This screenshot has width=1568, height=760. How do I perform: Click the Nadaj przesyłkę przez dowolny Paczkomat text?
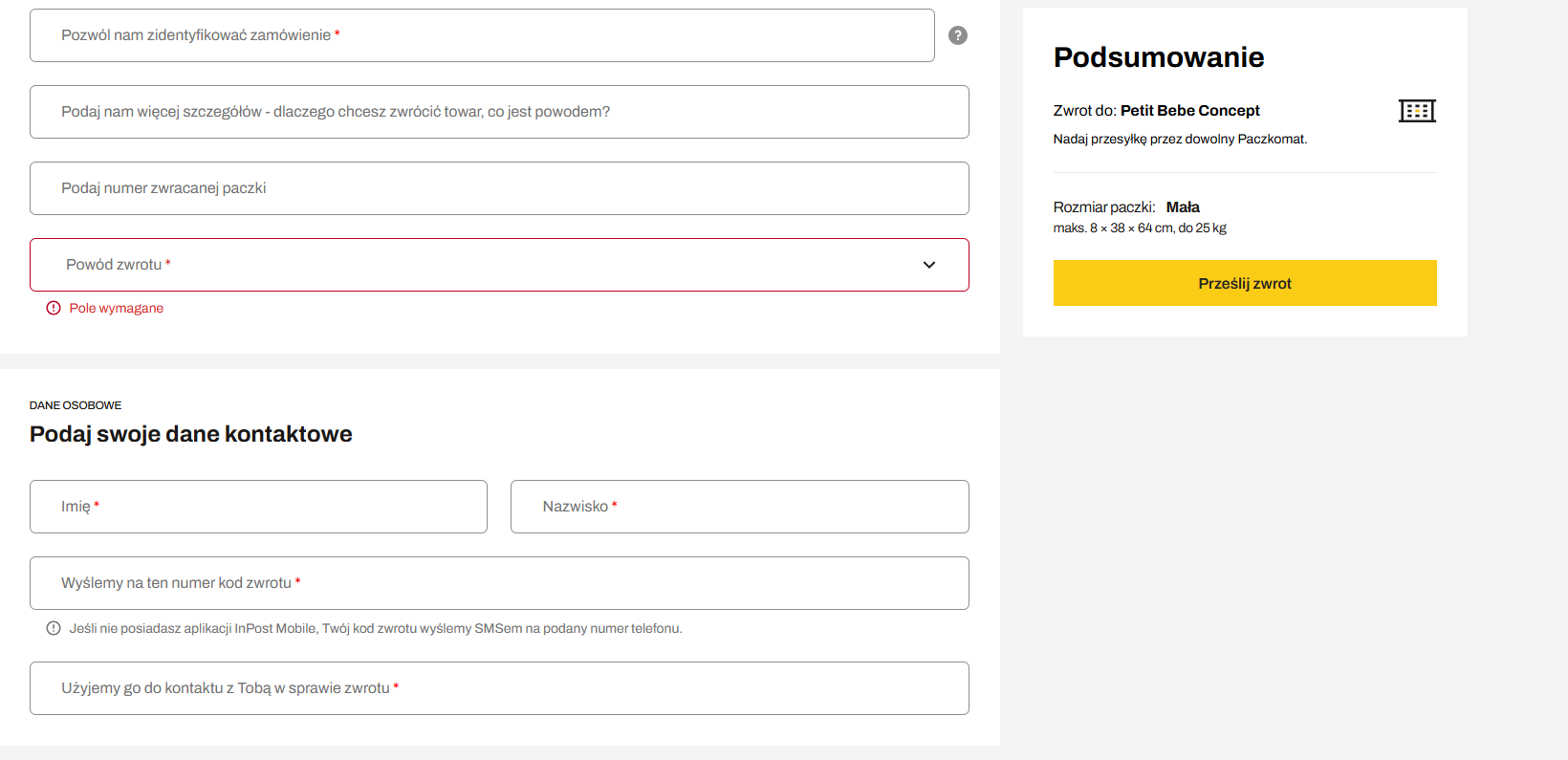[1179, 140]
